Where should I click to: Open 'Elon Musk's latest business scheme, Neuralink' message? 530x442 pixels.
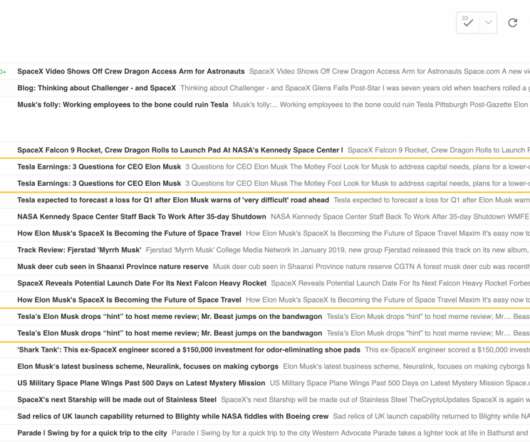click(265, 366)
